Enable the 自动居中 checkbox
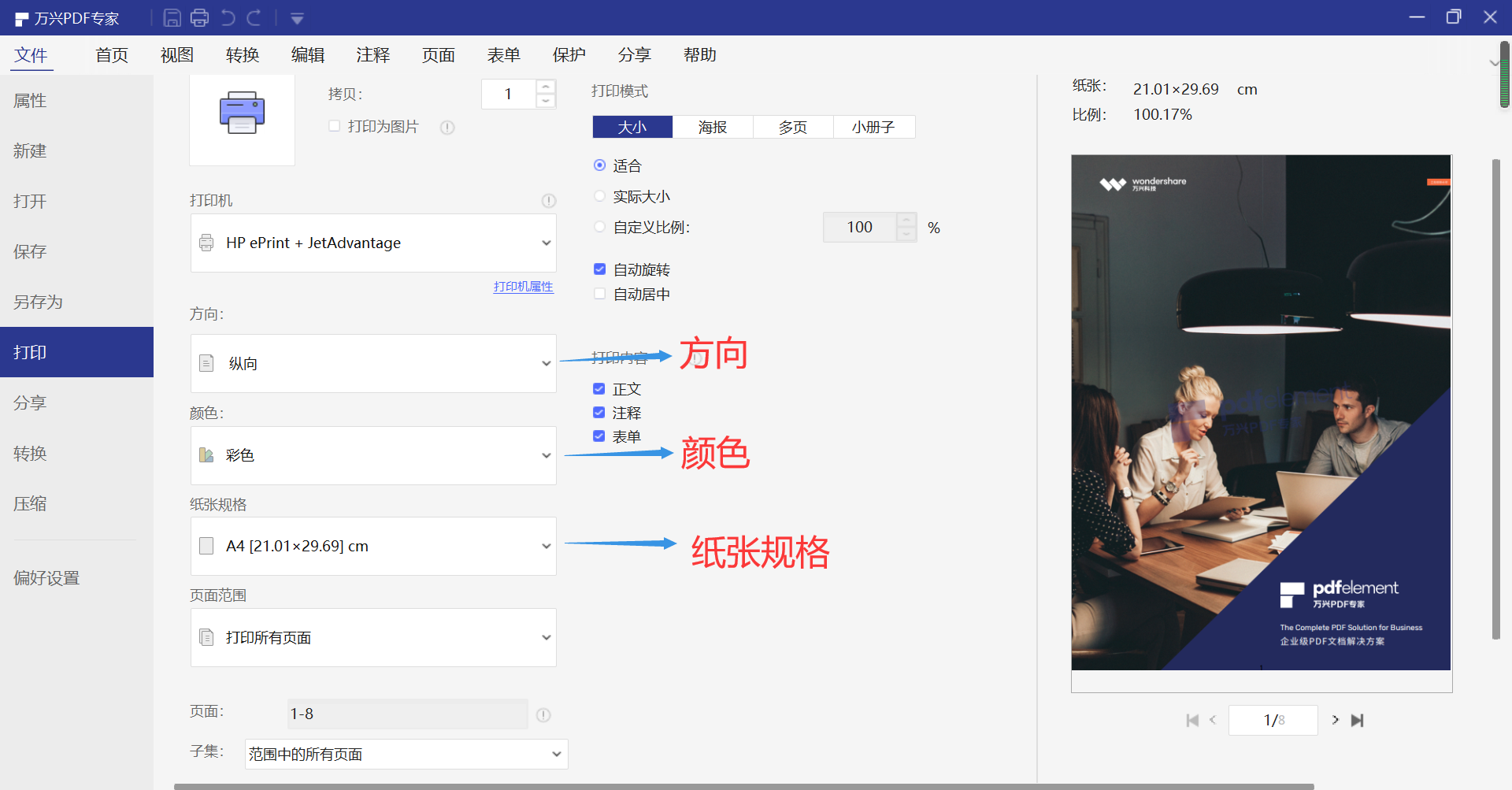The height and width of the screenshot is (790, 1512). pos(599,294)
